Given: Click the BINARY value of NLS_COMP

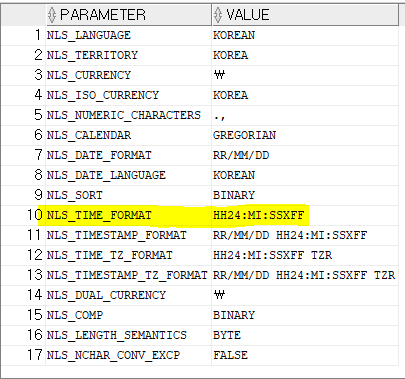Looking at the screenshot, I should 305,315.
